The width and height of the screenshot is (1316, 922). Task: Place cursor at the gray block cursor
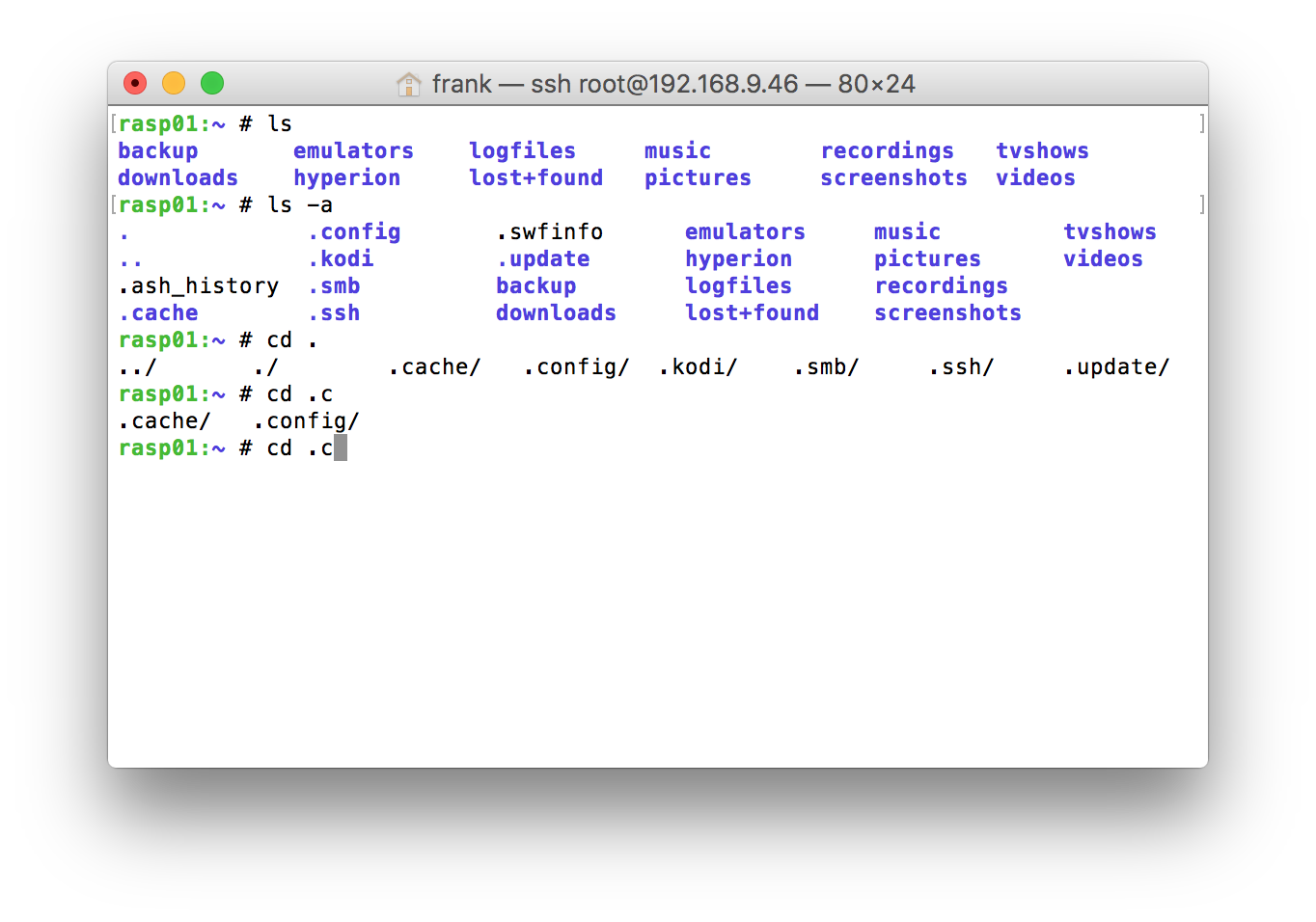coord(341,448)
